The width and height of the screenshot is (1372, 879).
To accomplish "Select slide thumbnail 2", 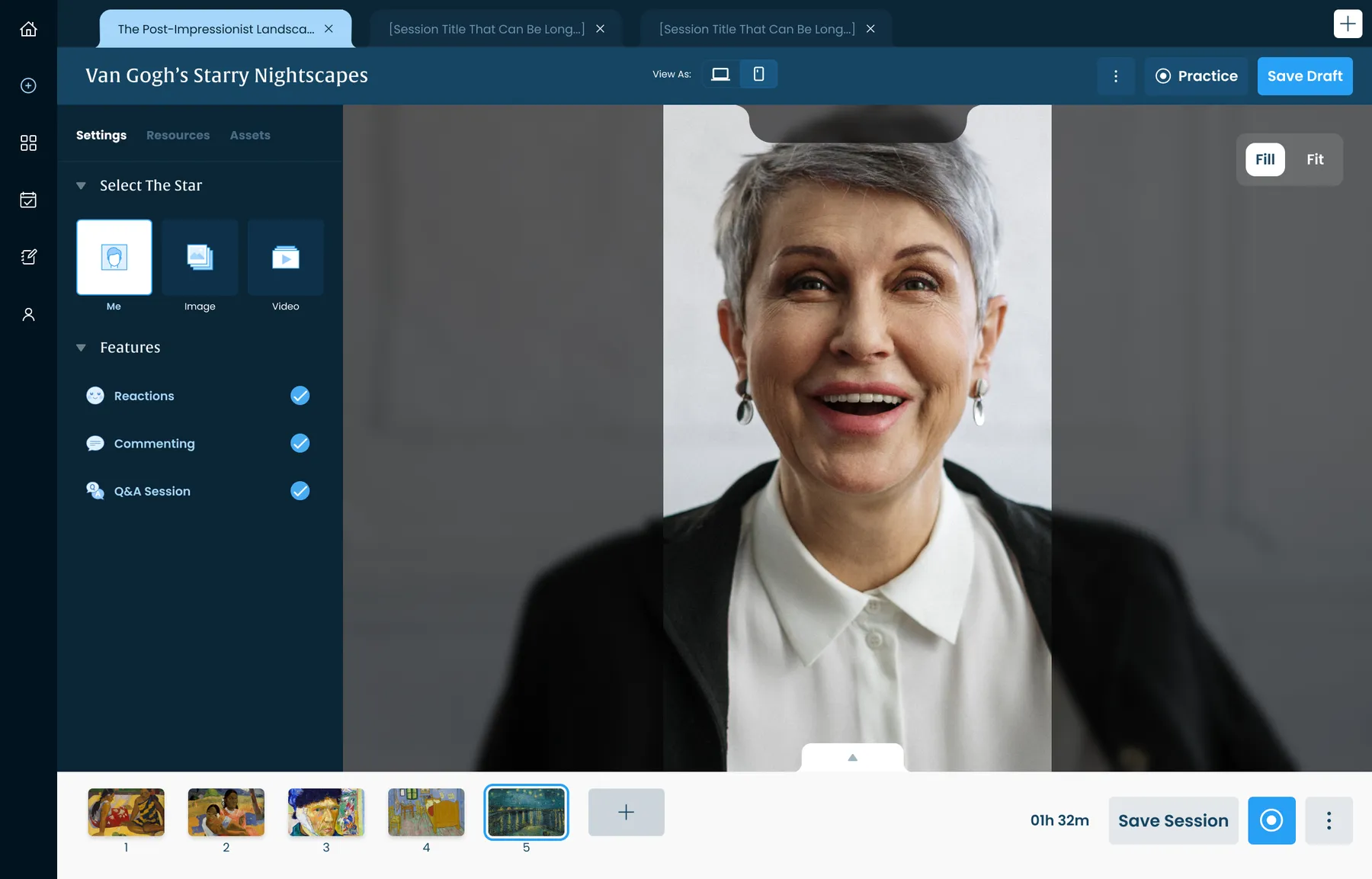I will tap(226, 812).
